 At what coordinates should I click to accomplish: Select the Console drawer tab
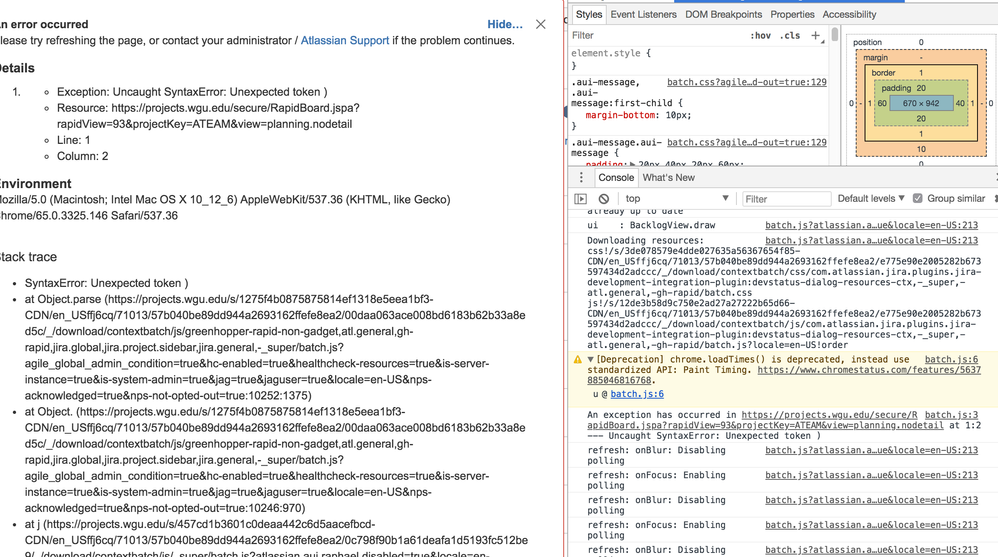(615, 178)
